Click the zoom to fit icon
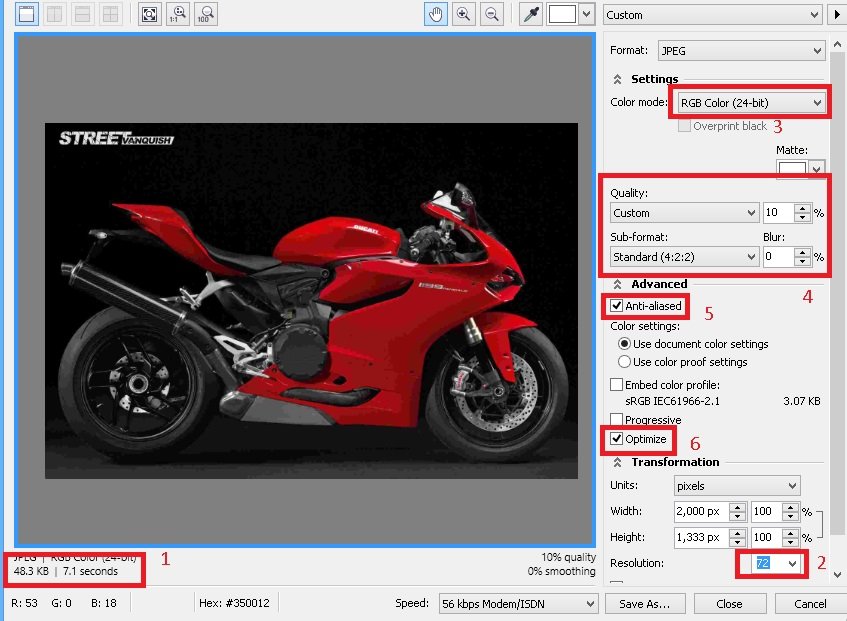847x621 pixels. point(149,14)
